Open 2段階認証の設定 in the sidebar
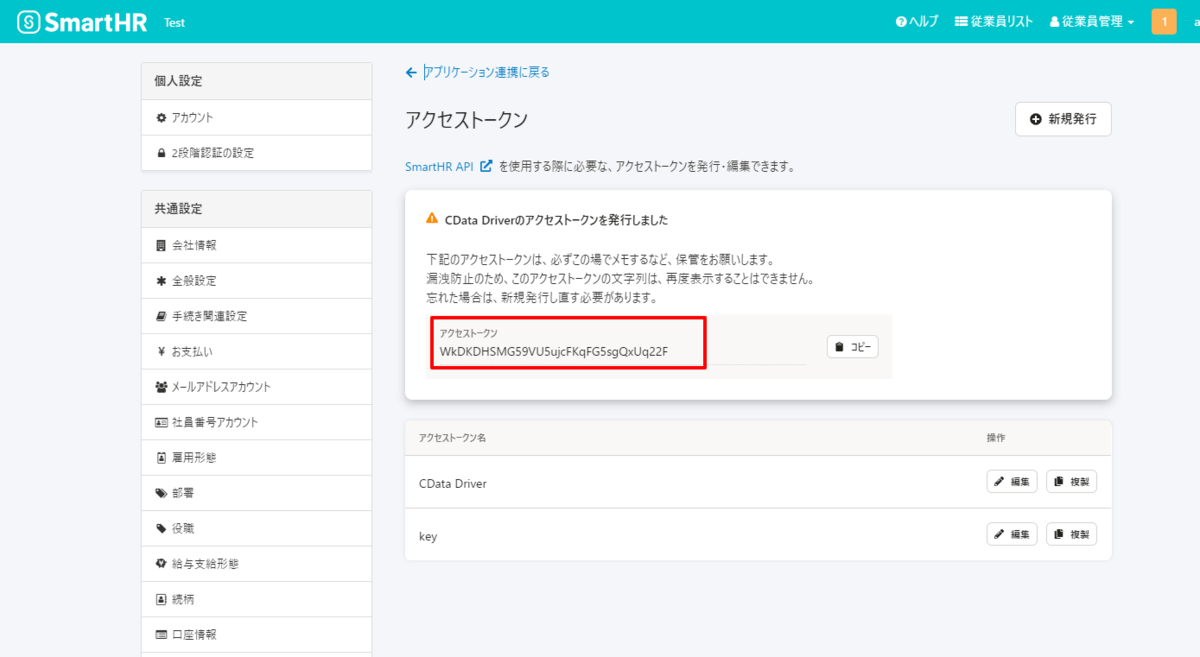This screenshot has height=657, width=1200. [257, 153]
